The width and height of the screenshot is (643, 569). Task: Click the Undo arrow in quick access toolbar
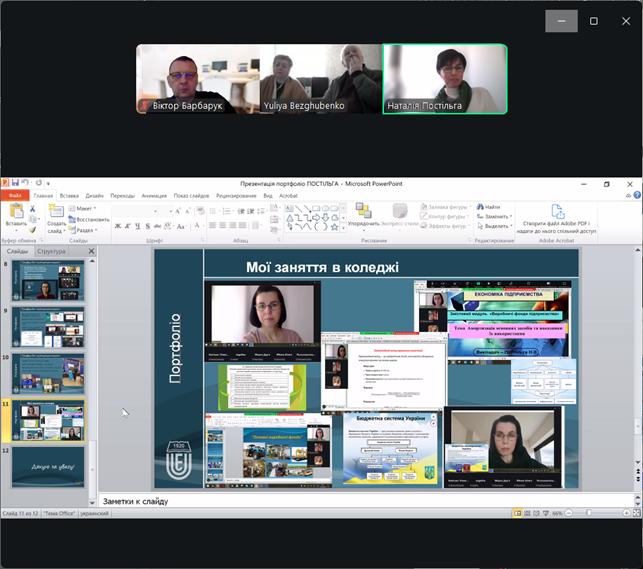pyautogui.click(x=25, y=182)
